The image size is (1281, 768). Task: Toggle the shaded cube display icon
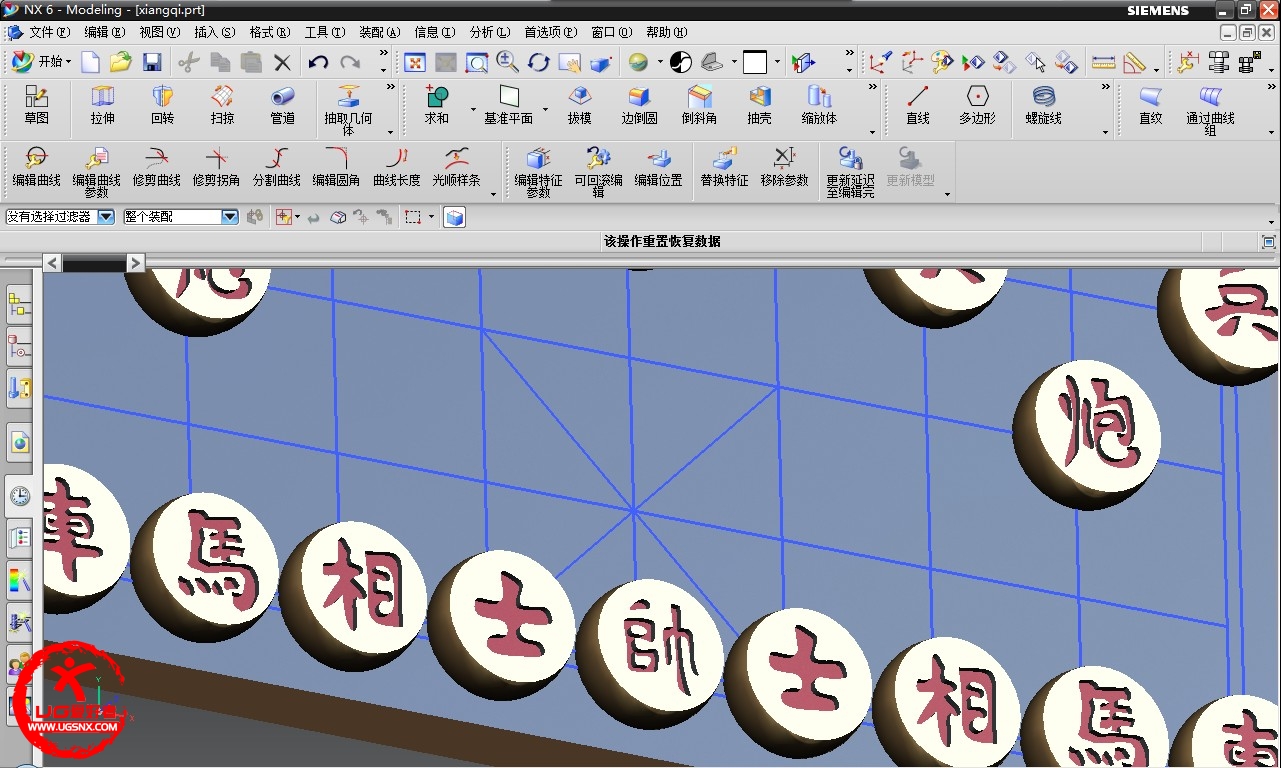point(454,216)
